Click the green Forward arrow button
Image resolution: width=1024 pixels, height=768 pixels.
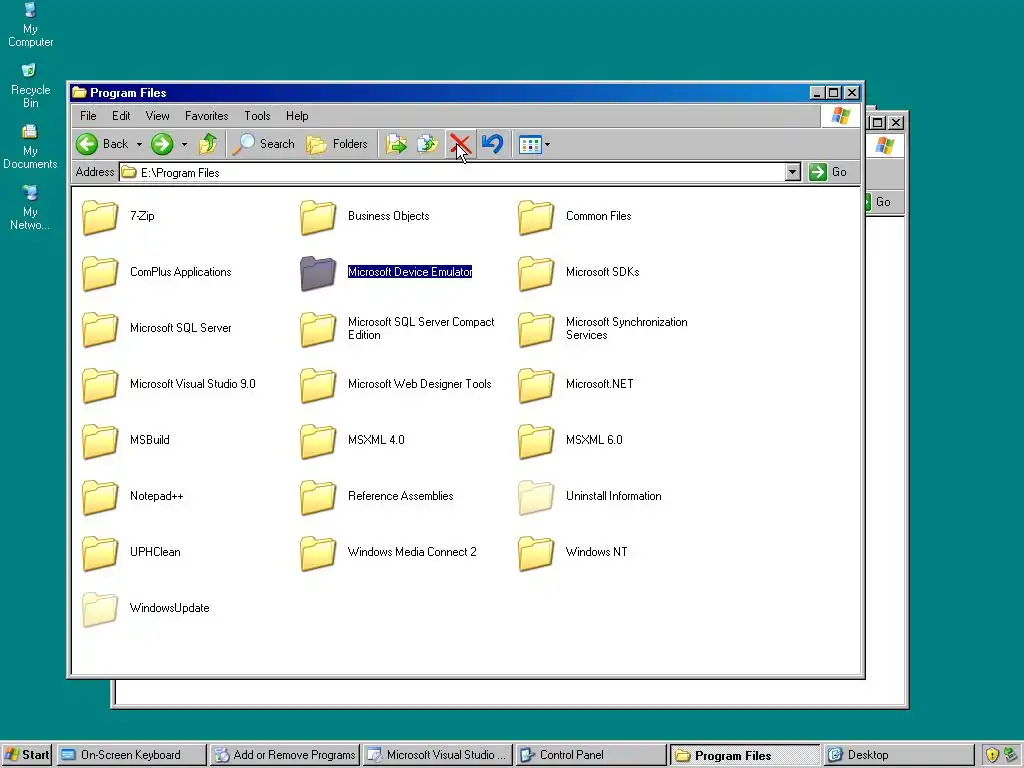(162, 144)
